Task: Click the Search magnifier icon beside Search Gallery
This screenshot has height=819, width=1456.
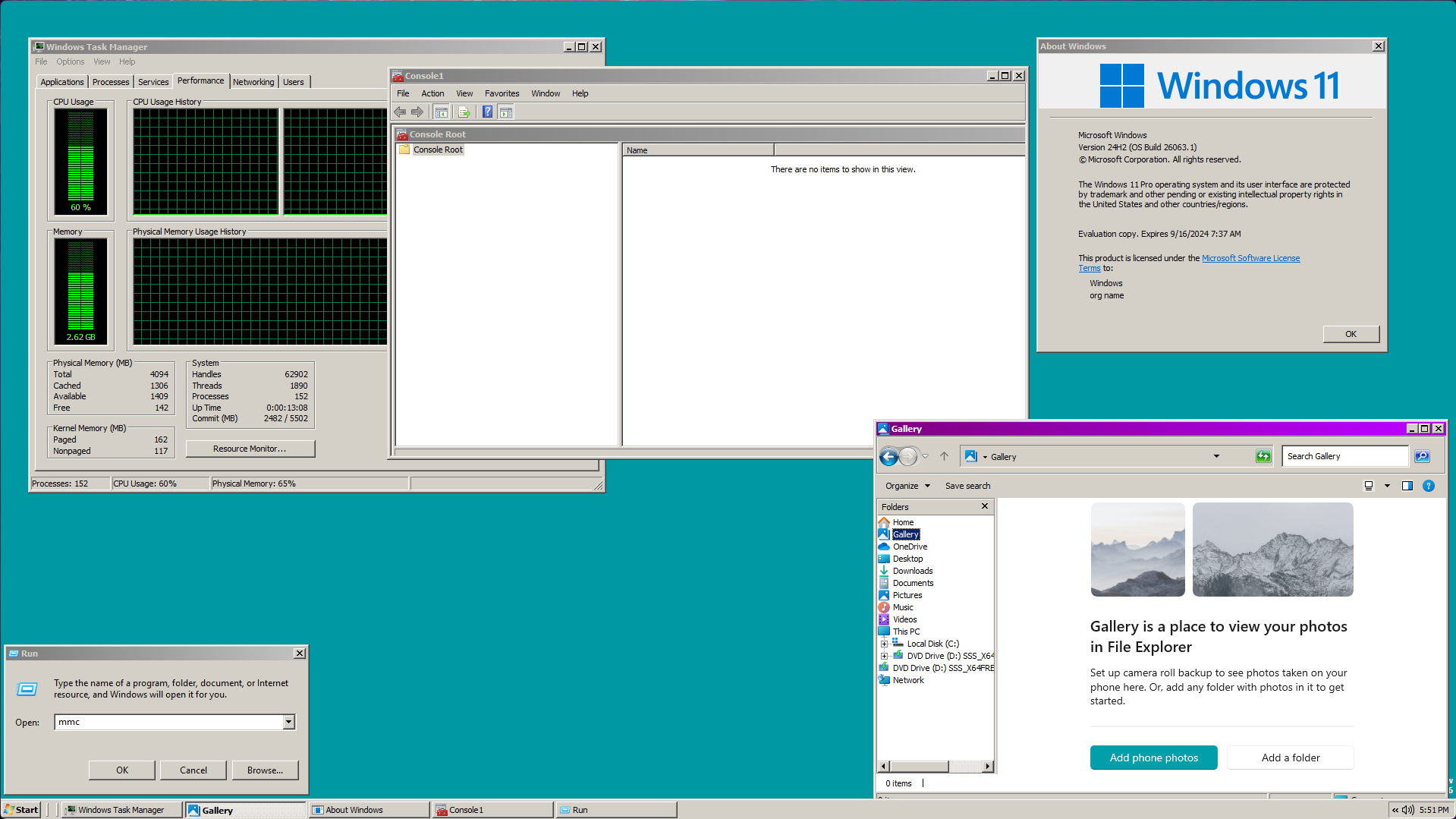Action: [x=1422, y=457]
